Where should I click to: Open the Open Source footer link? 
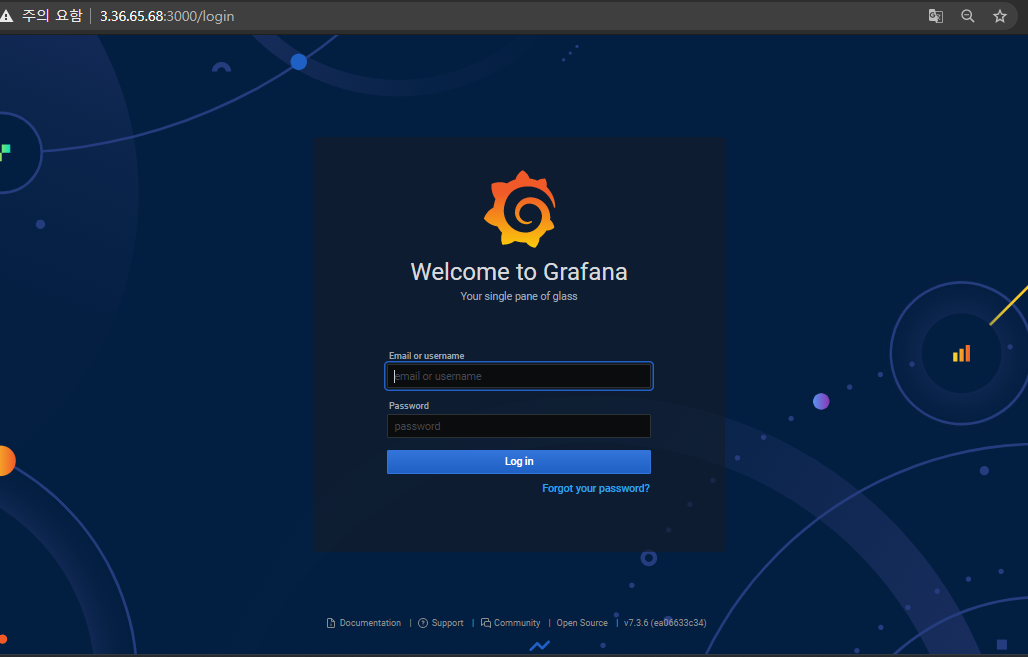coord(582,623)
